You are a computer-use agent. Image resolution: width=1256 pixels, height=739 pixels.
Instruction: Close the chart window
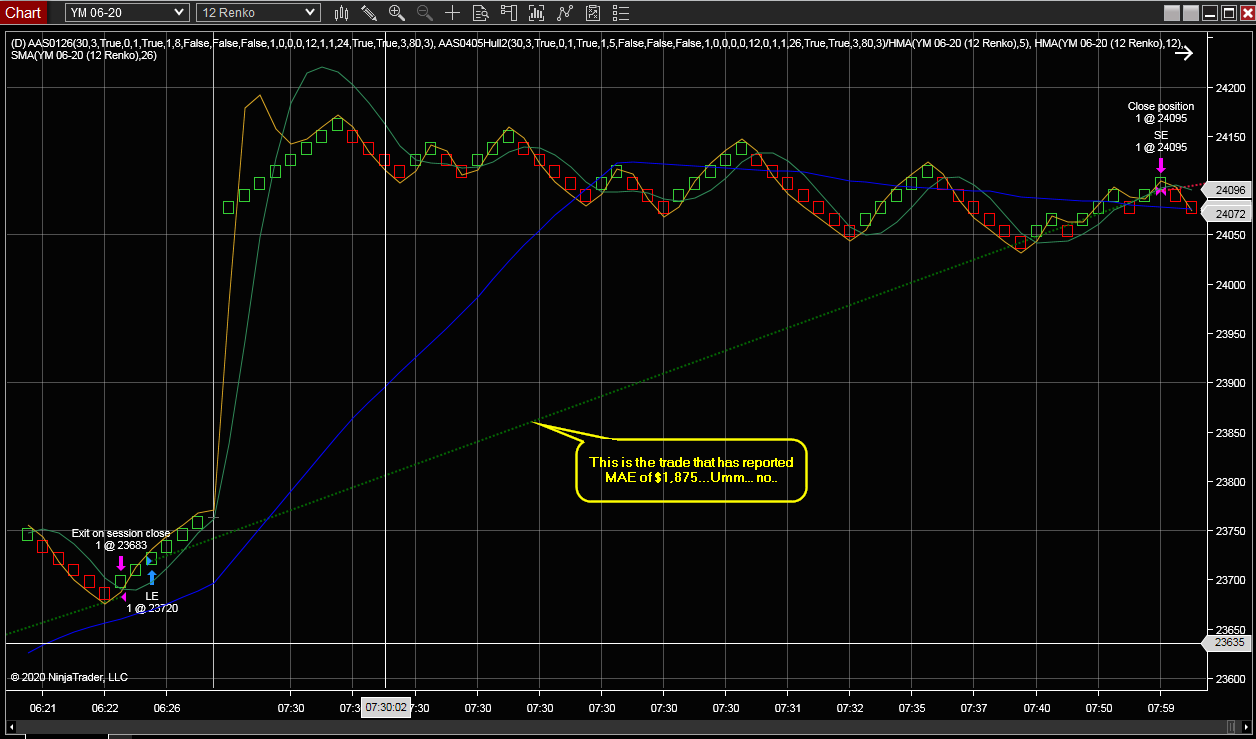[x=1246, y=13]
